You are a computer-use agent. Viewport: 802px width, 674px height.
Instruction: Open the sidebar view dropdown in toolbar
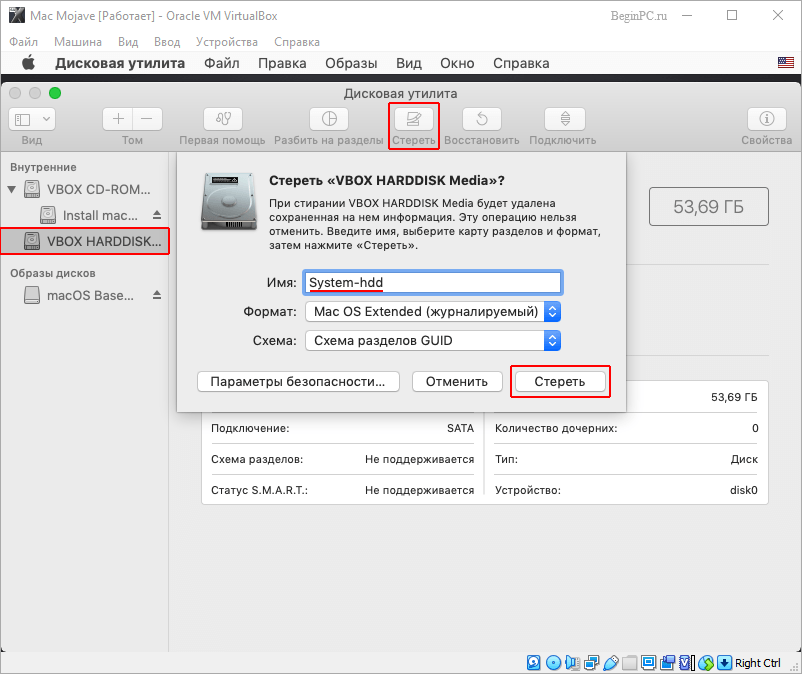click(x=32, y=119)
